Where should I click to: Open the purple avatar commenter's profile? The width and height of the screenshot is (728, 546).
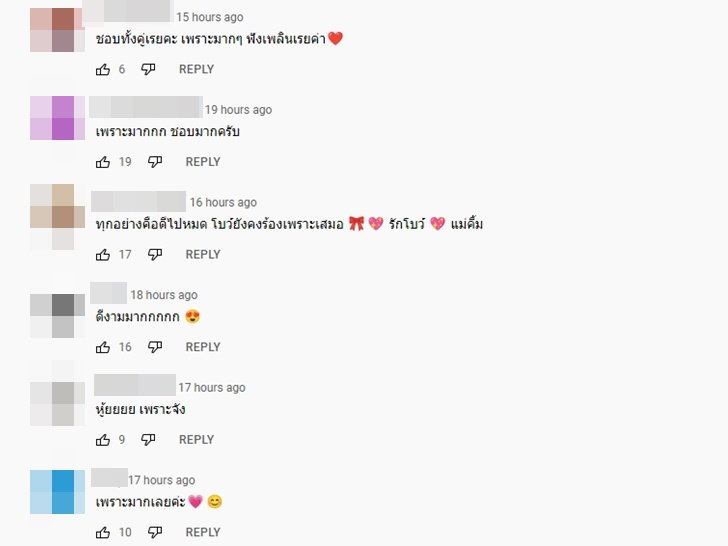pos(58,118)
